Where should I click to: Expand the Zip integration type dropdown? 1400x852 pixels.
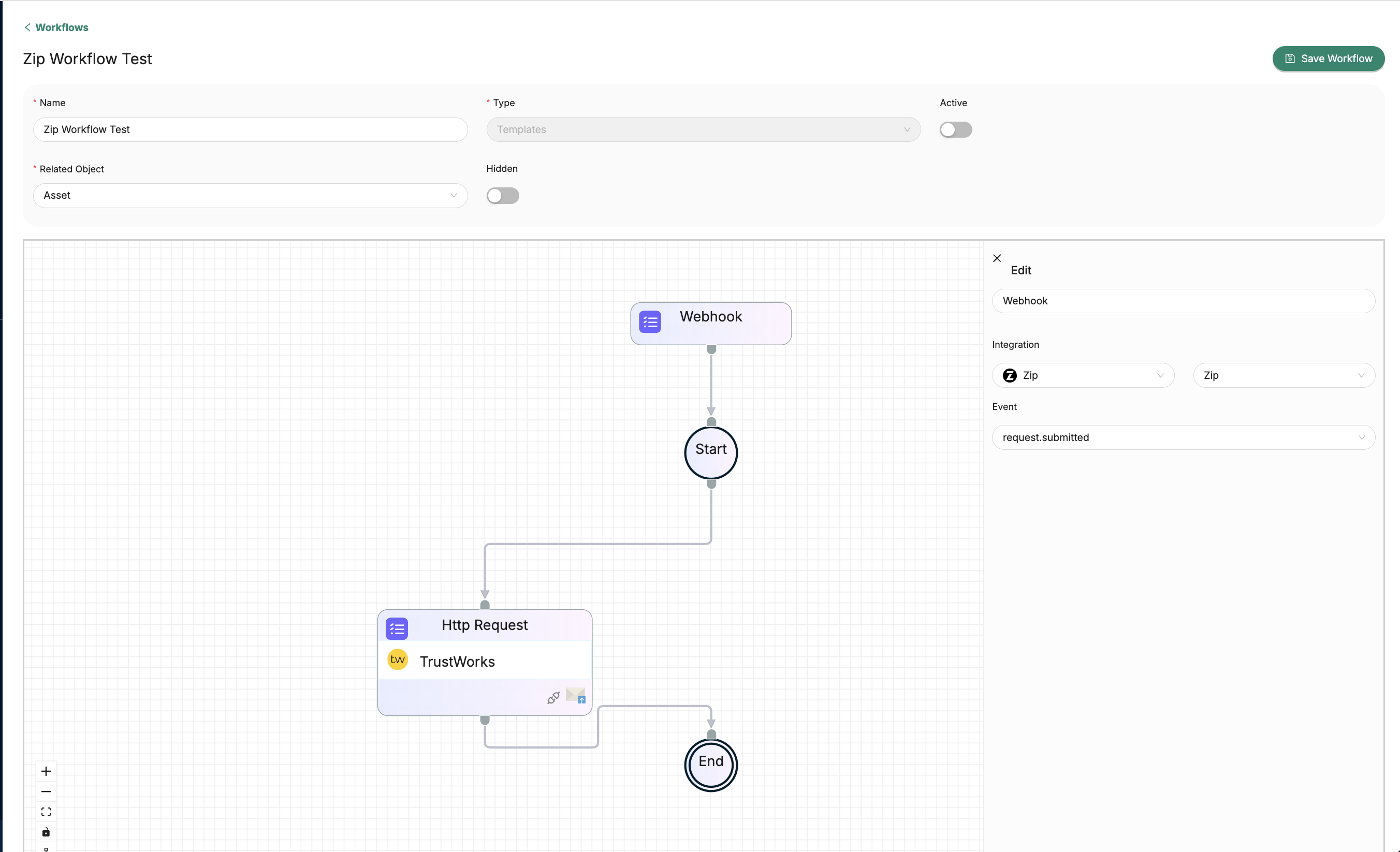pyautogui.click(x=1083, y=375)
